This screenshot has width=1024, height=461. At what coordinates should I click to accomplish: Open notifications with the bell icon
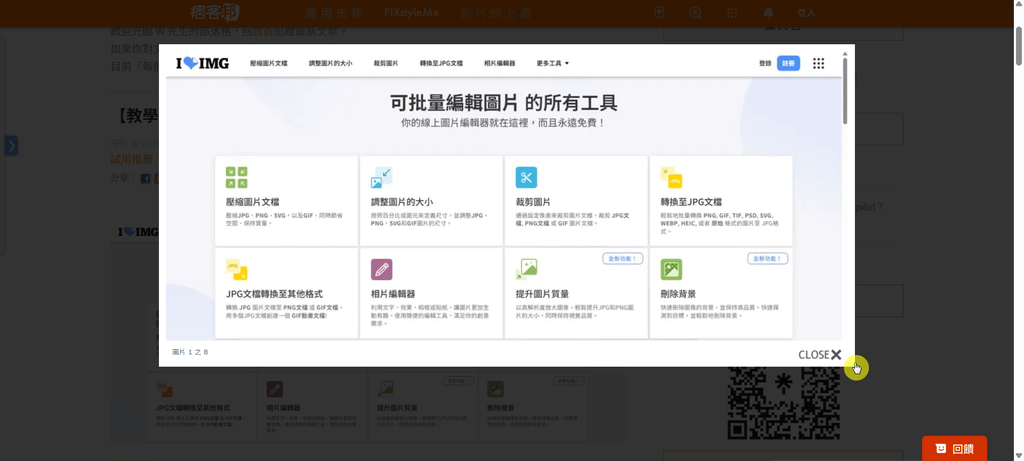click(x=769, y=13)
